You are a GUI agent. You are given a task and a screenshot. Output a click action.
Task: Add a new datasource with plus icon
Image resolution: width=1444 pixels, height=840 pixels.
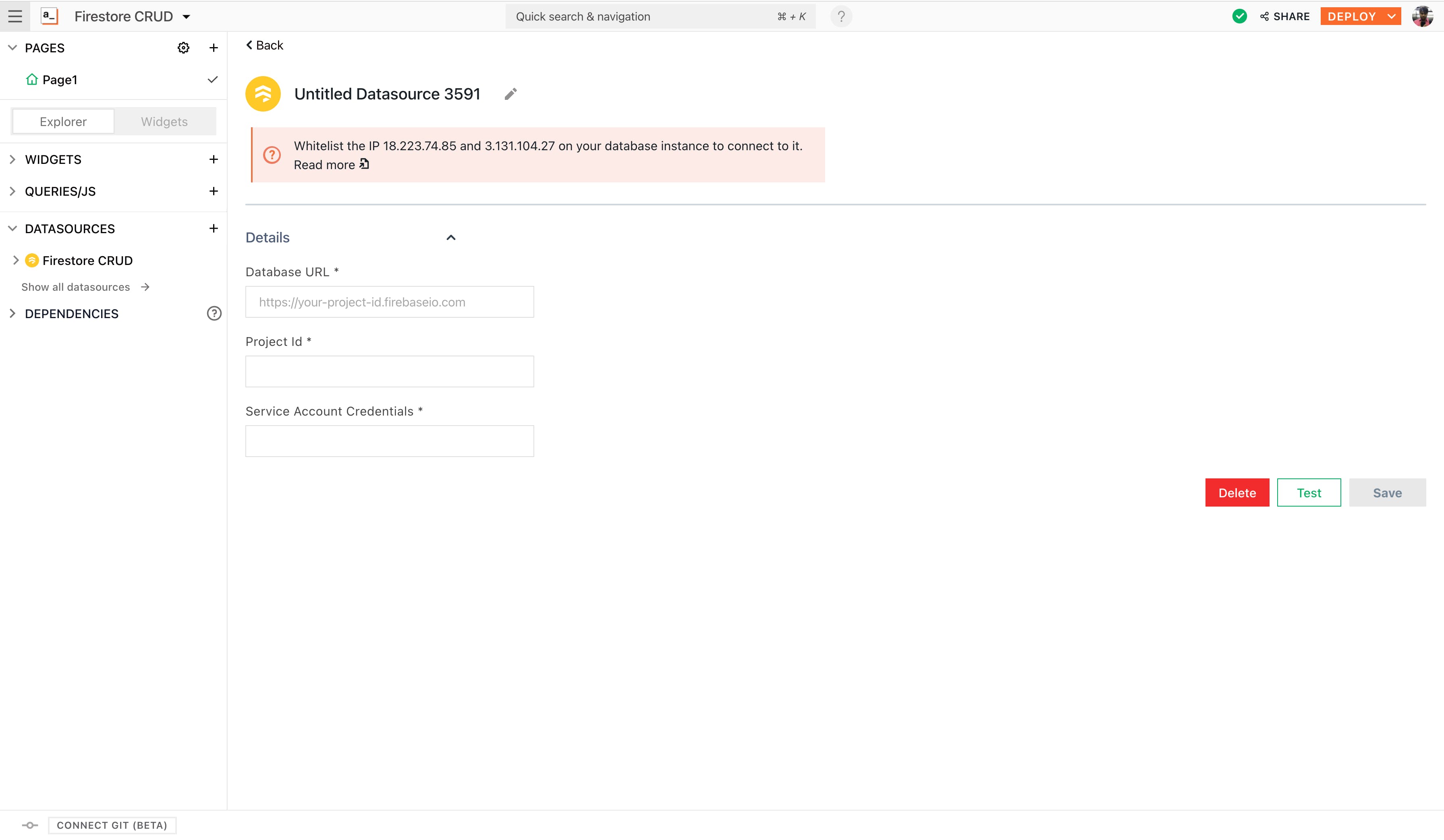[214, 228]
